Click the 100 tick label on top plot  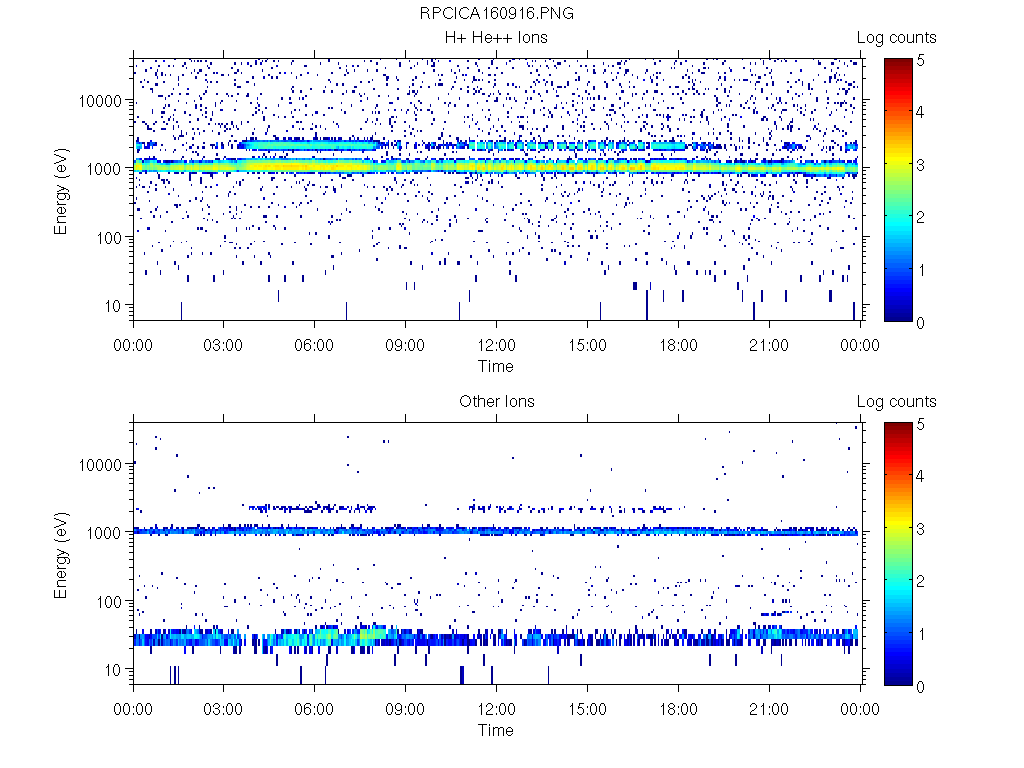108,238
